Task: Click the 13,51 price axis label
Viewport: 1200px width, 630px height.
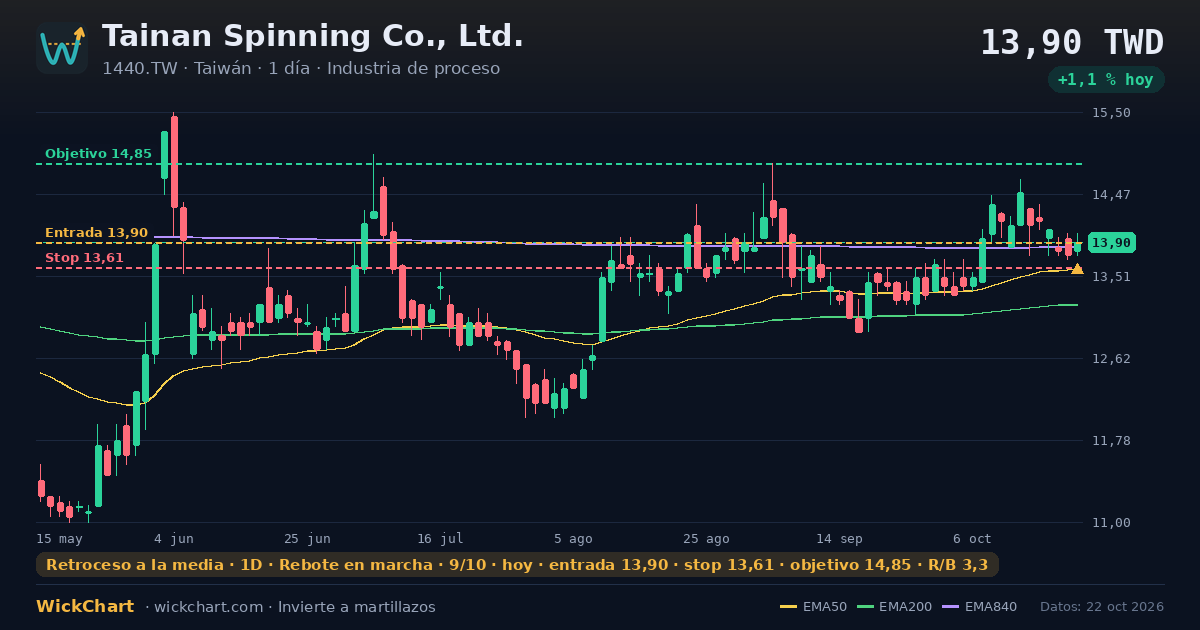Action: [1111, 277]
